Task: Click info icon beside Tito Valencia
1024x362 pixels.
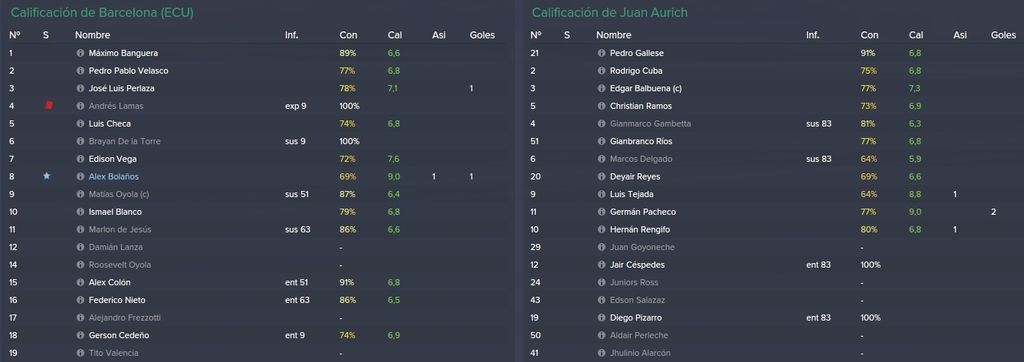Action: coord(80,353)
